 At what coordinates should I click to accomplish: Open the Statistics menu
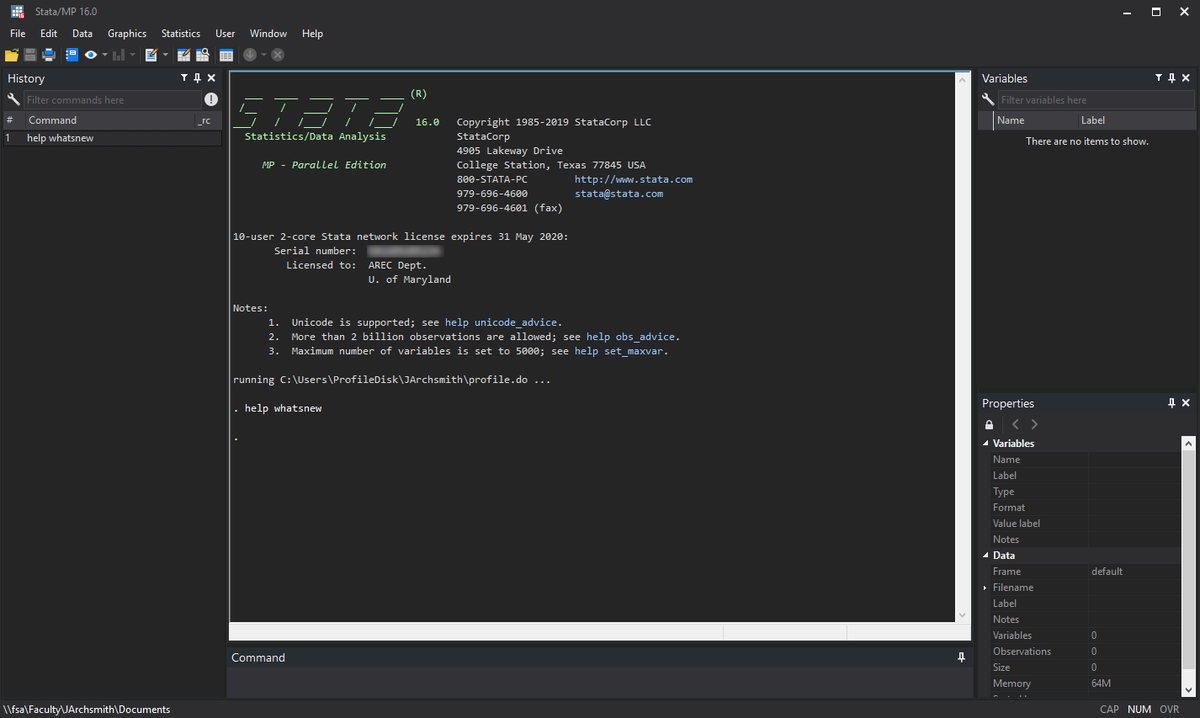[x=181, y=33]
